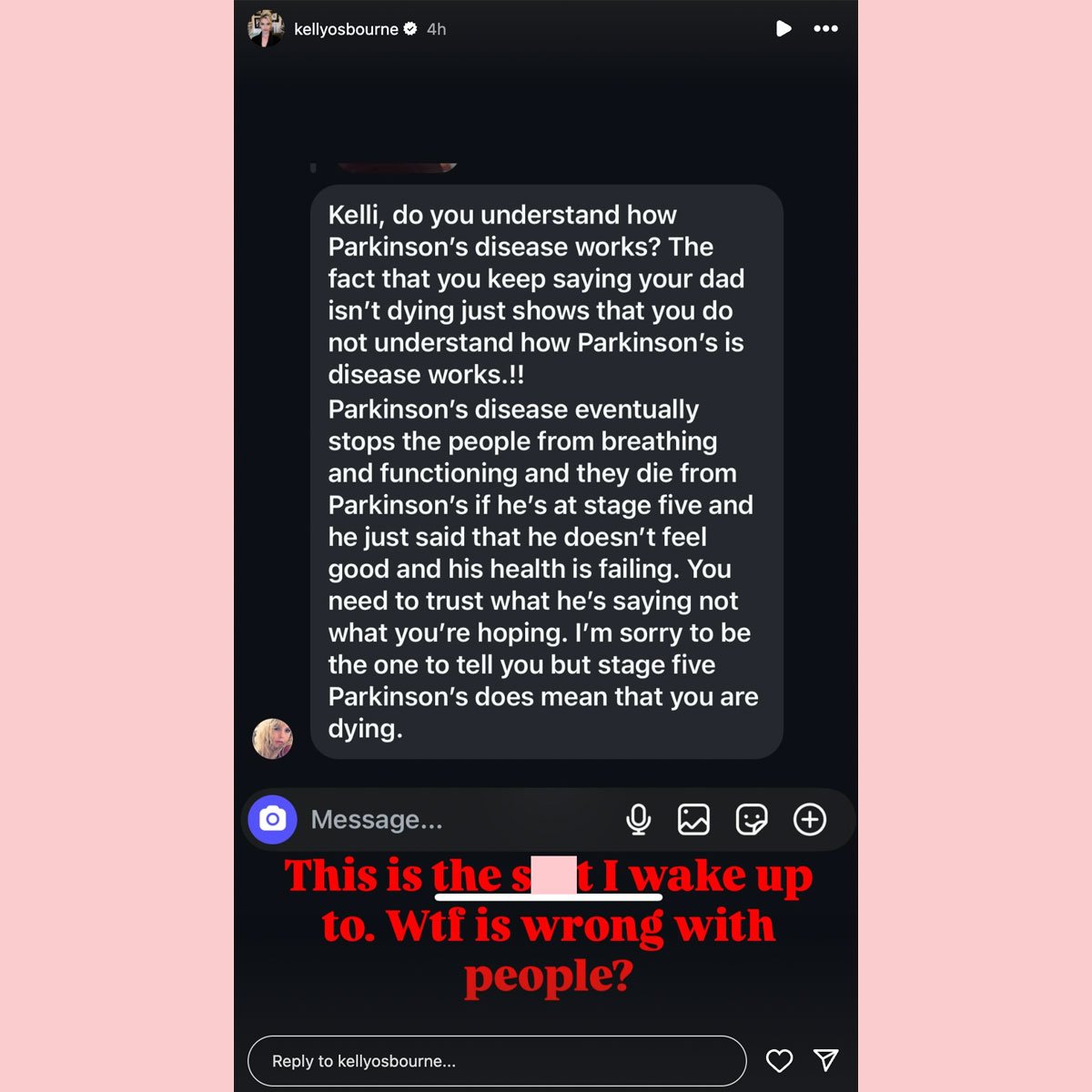This screenshot has width=1092, height=1092.
Task: Open kellyosbourne's profile picture
Action: (x=266, y=29)
